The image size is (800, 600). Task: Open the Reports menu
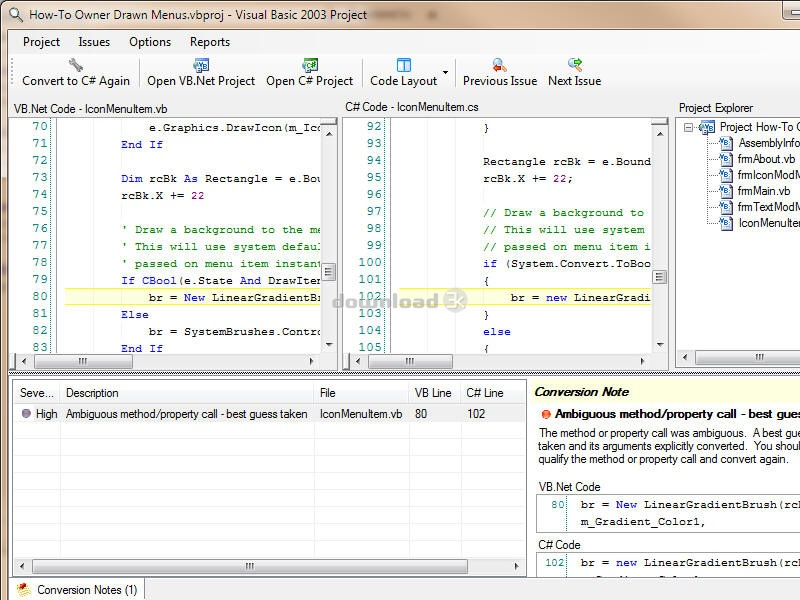(x=210, y=42)
